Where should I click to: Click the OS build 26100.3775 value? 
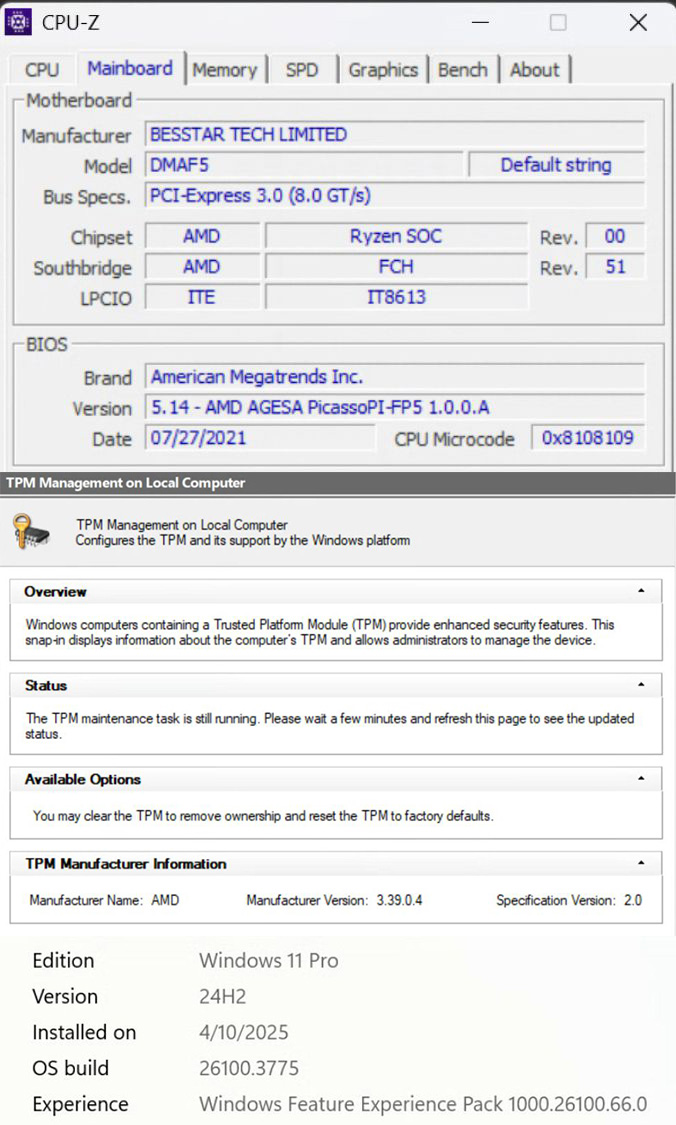coord(249,1068)
